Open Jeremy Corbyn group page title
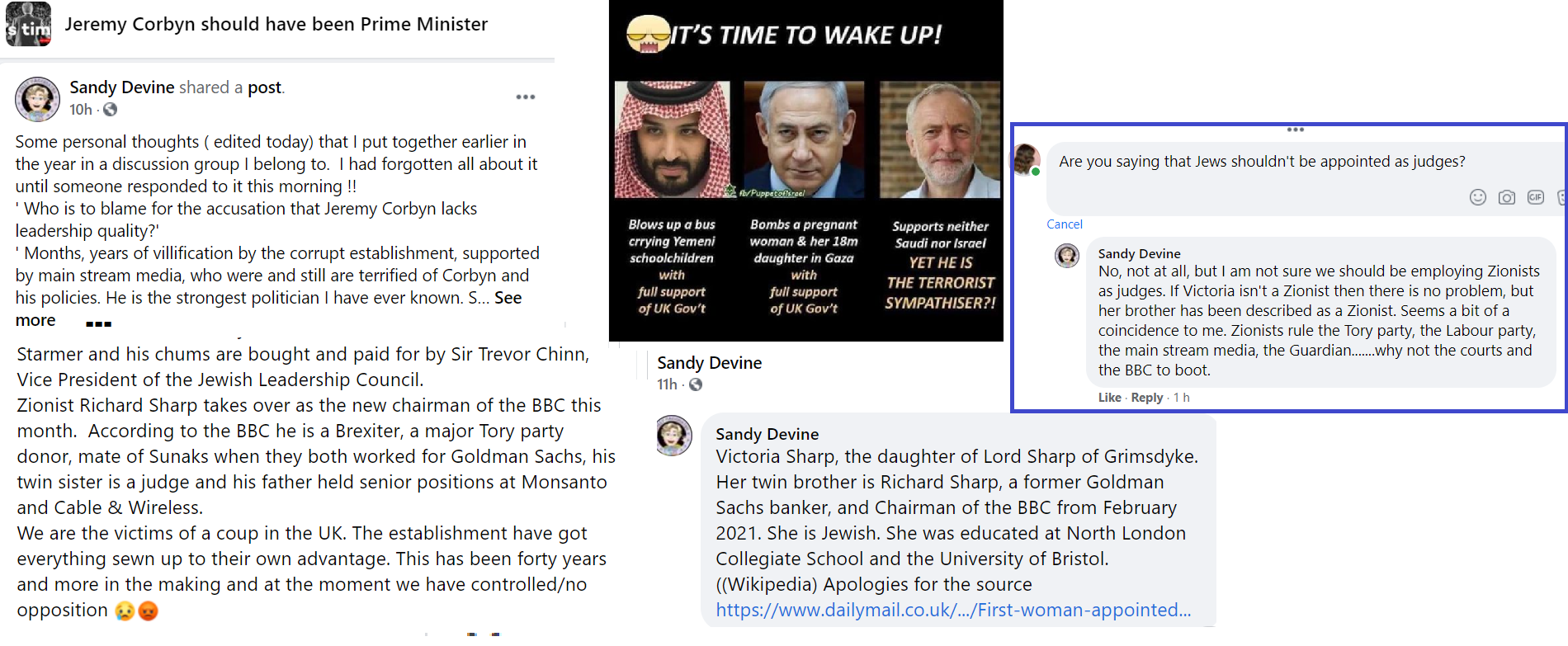The width and height of the screenshot is (1568, 646). 276,24
